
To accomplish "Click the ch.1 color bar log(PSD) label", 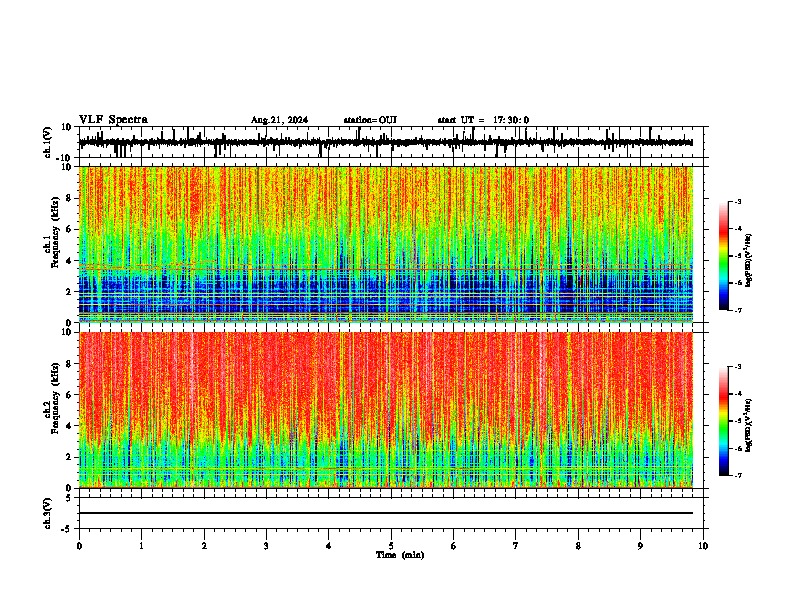I will pos(748,260).
